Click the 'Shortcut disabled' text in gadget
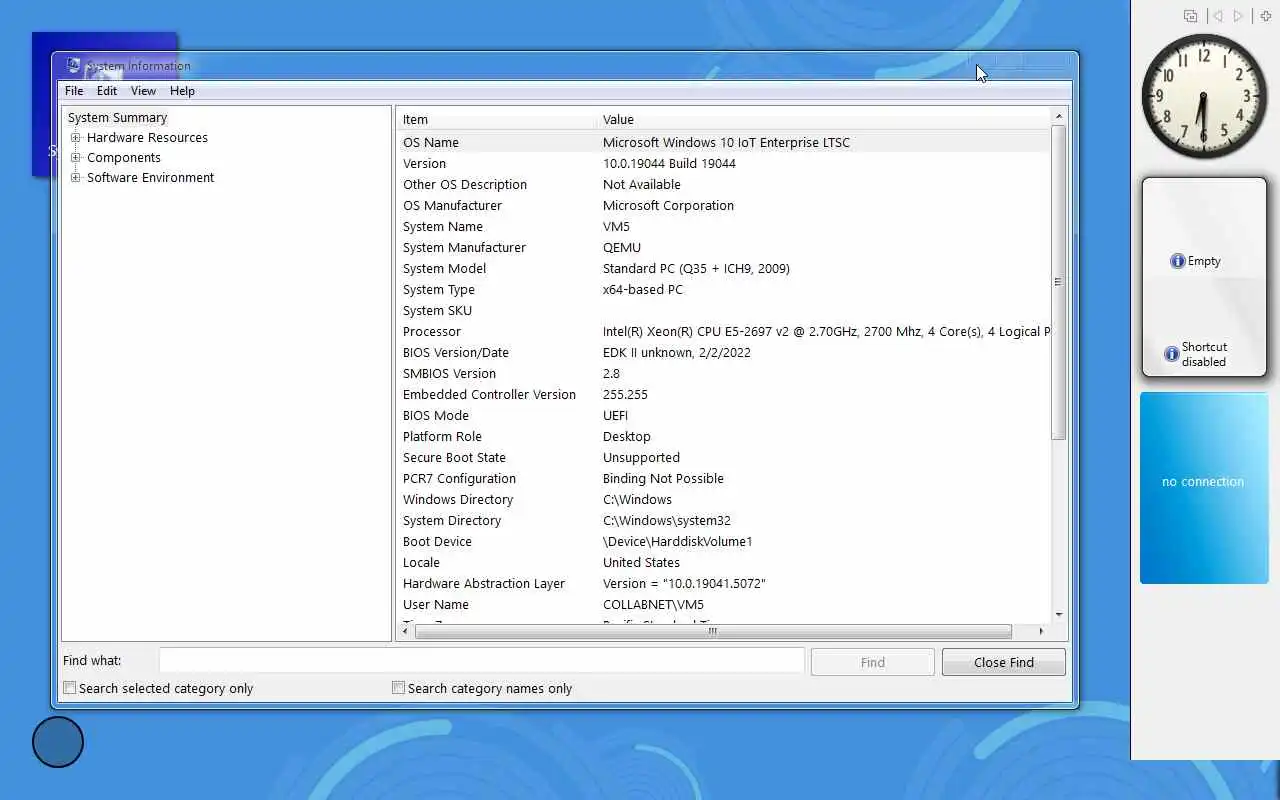Screen dimensions: 1280x800 (1204, 354)
